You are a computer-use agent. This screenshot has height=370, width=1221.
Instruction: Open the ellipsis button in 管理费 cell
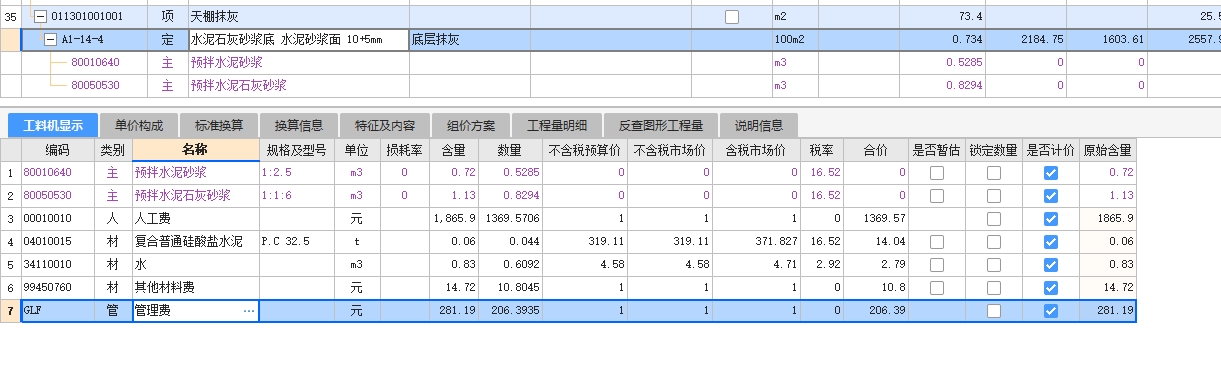(x=249, y=311)
